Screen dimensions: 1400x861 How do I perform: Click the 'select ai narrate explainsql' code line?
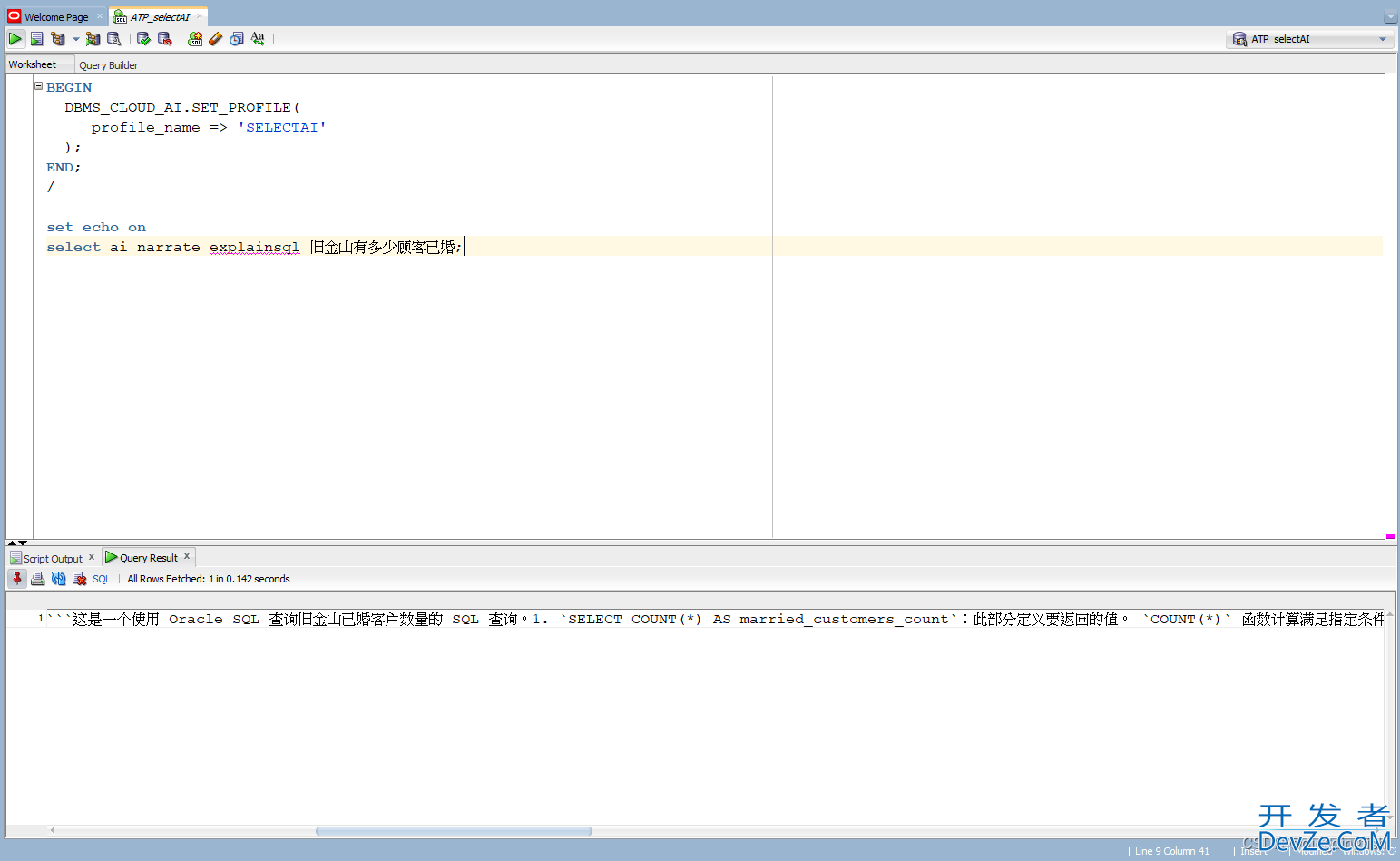point(254,247)
